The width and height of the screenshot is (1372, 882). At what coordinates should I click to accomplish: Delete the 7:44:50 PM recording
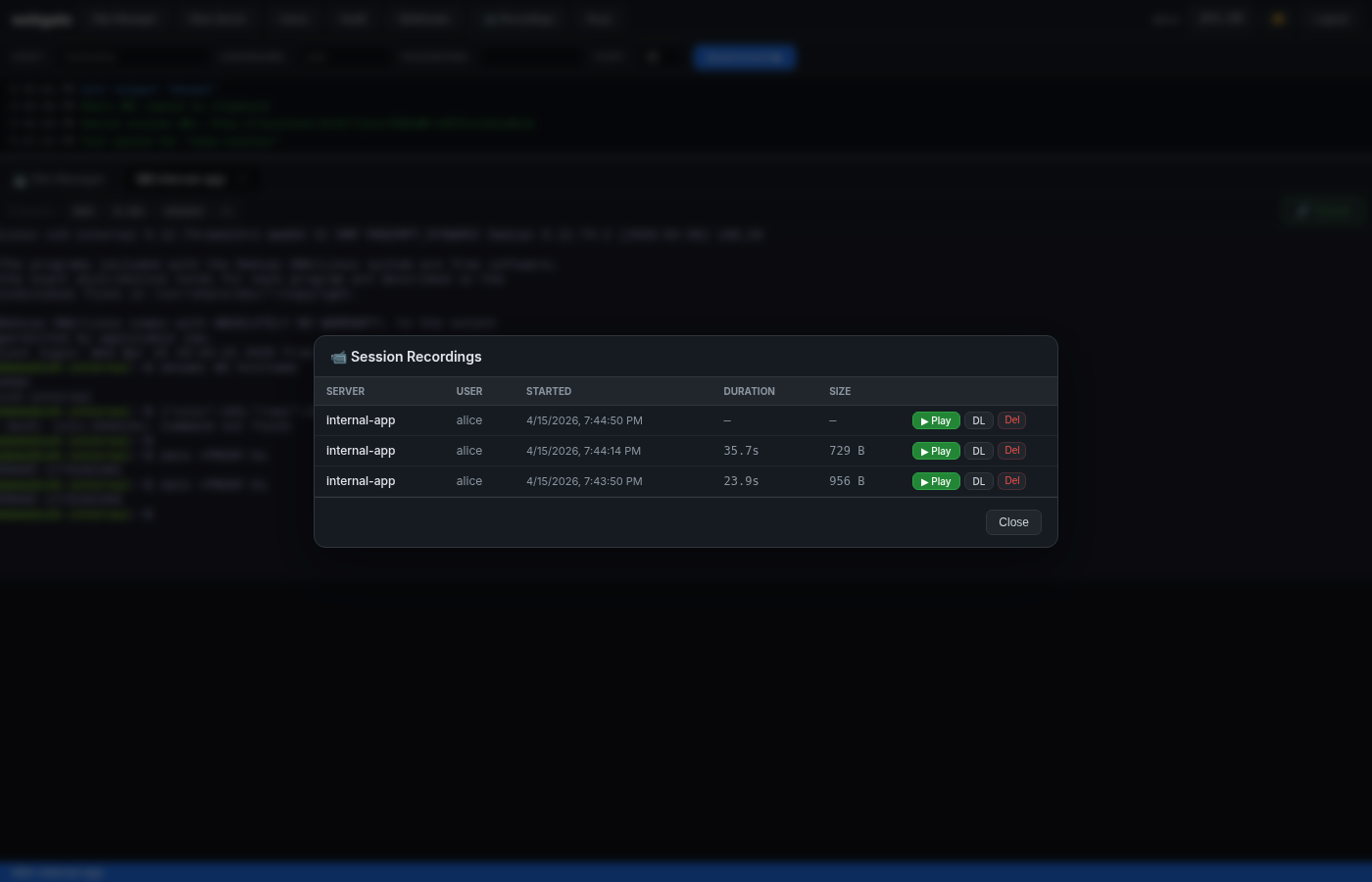click(x=1011, y=420)
